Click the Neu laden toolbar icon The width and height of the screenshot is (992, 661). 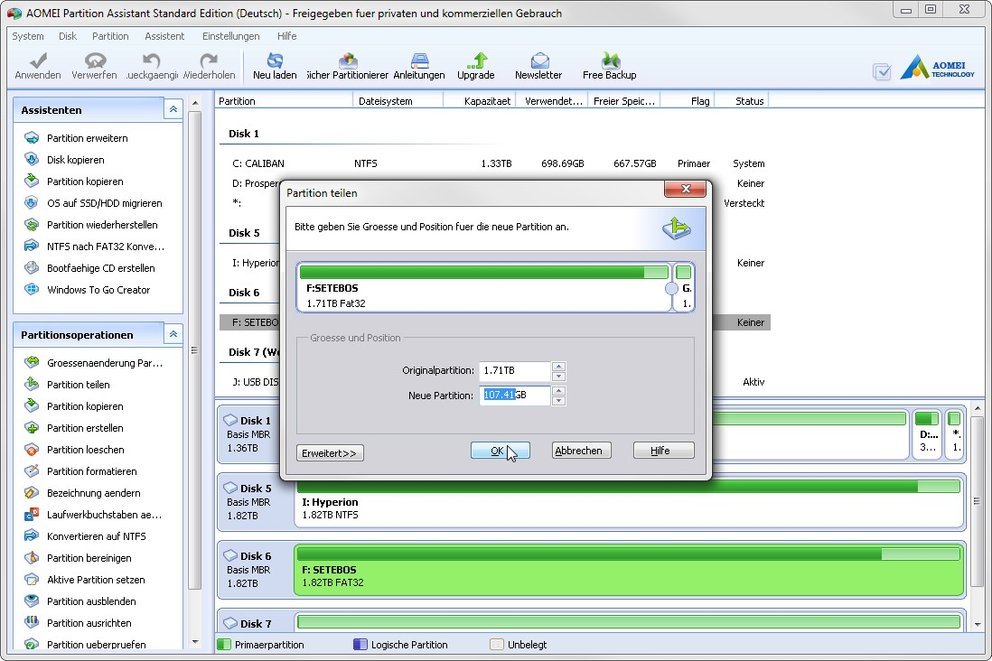coord(275,66)
